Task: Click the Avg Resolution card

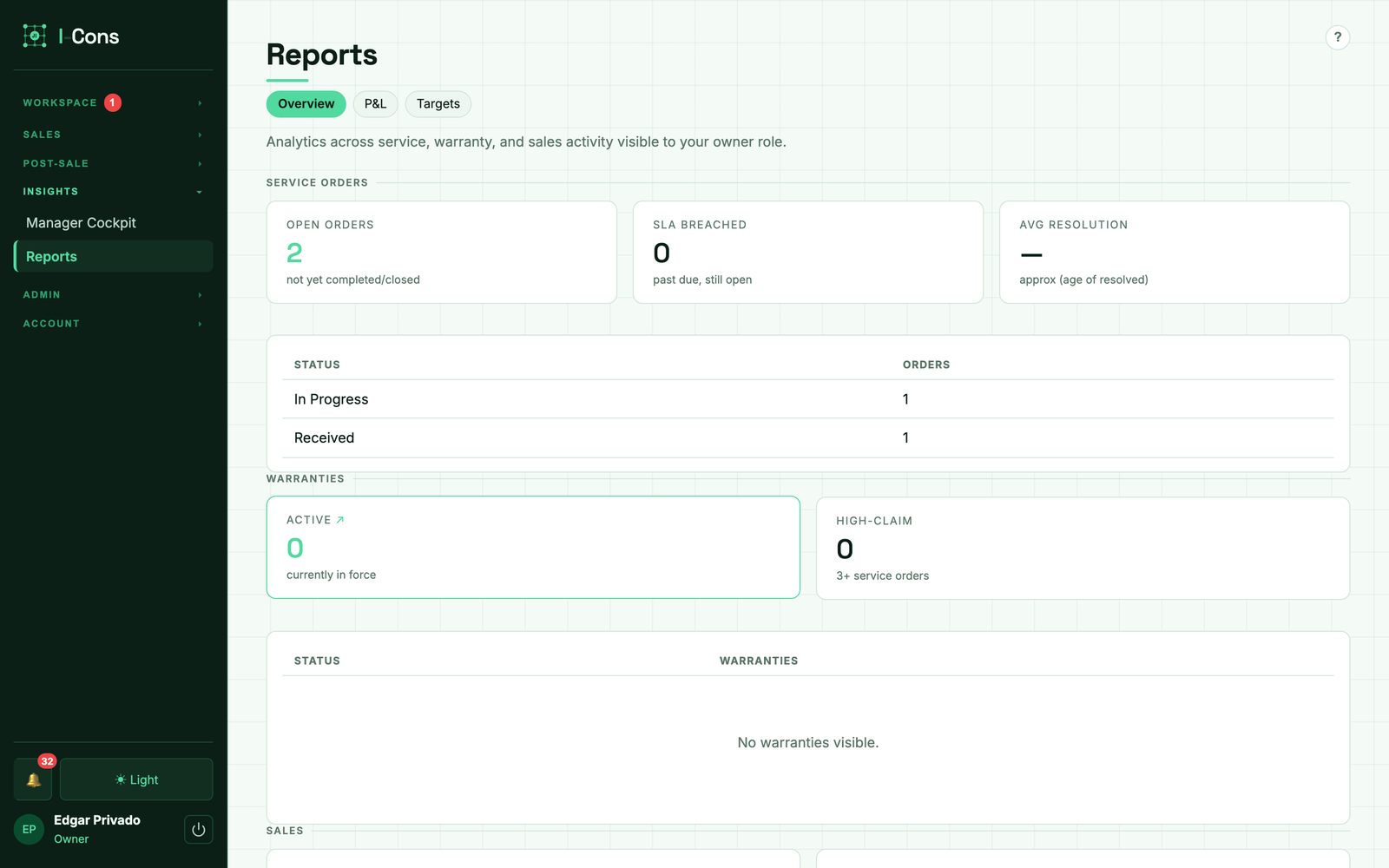Action: pyautogui.click(x=1175, y=253)
